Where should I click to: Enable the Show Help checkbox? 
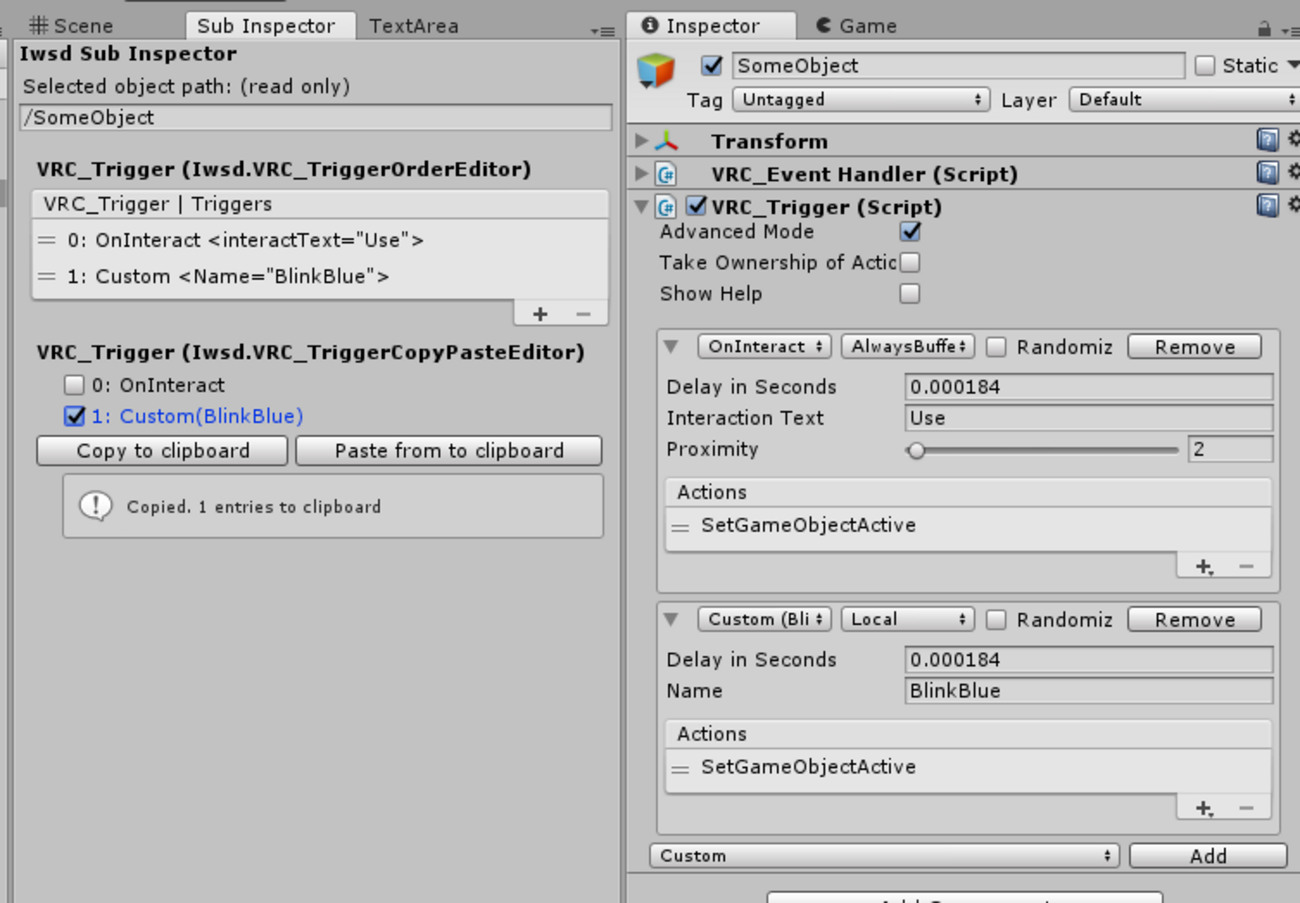[910, 294]
